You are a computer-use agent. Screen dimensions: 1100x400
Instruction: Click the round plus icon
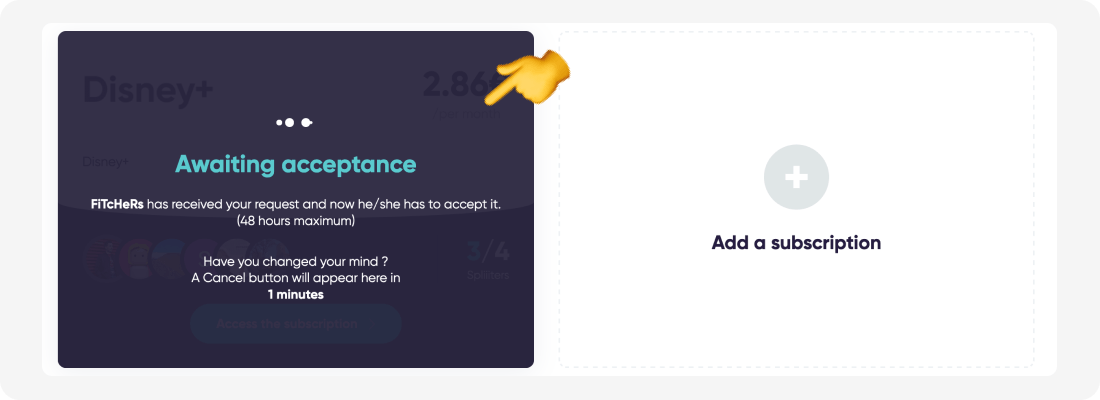pyautogui.click(x=796, y=178)
